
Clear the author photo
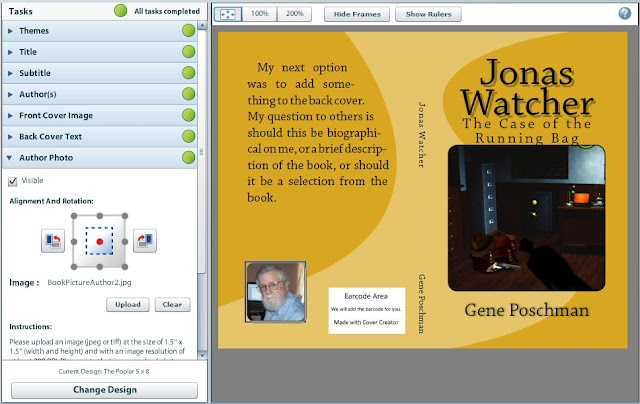[x=172, y=304]
